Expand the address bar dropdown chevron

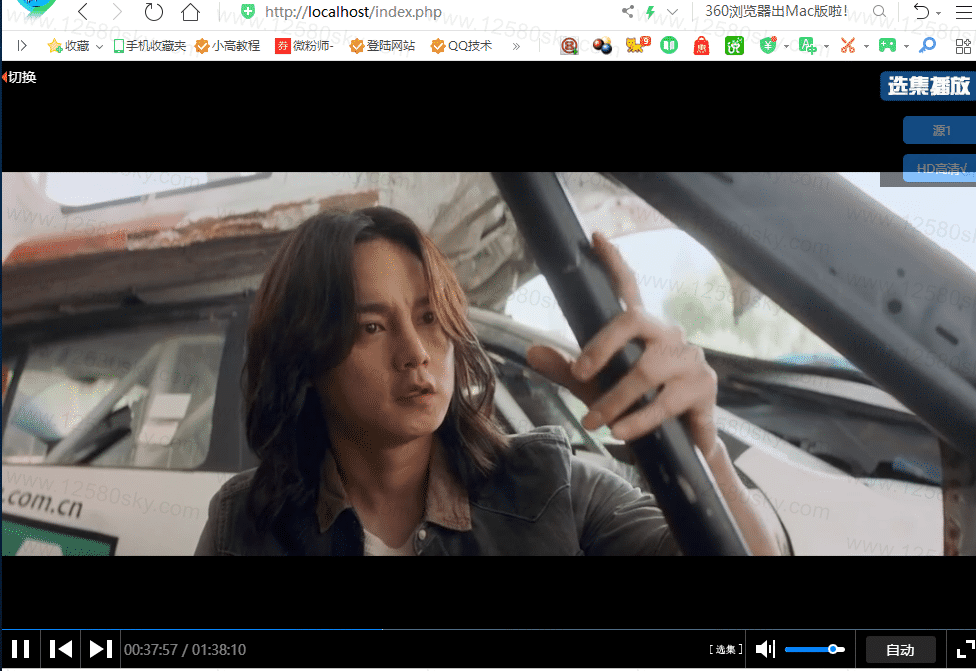(x=672, y=12)
